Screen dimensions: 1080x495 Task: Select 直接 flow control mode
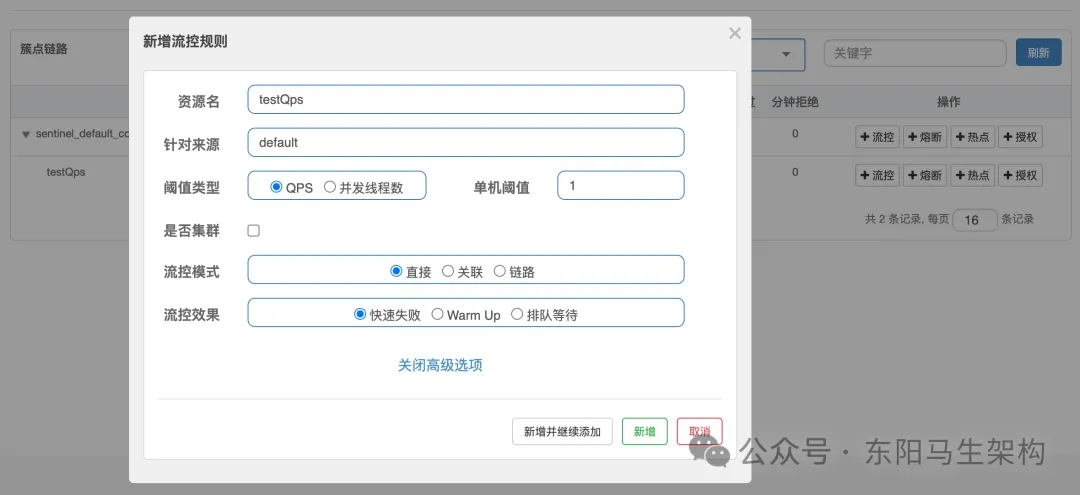click(396, 271)
